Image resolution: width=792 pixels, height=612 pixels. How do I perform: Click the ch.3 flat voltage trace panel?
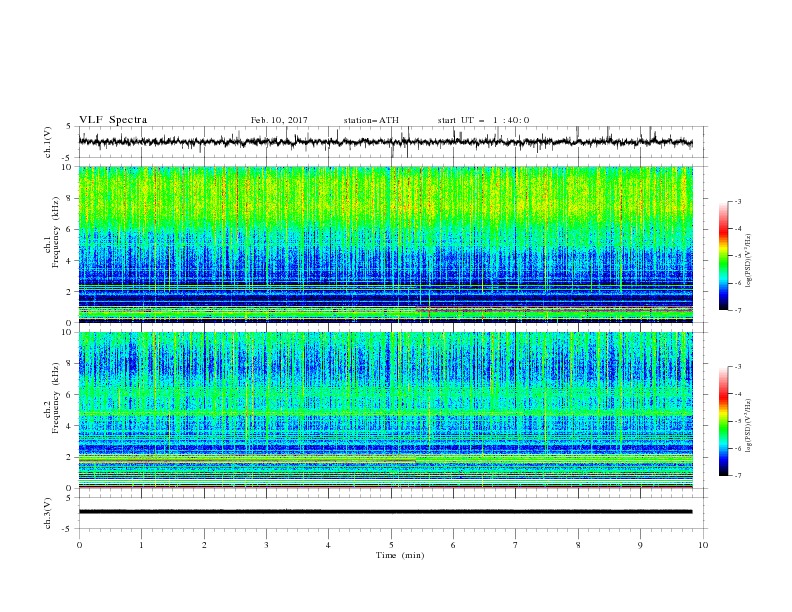[x=392, y=513]
